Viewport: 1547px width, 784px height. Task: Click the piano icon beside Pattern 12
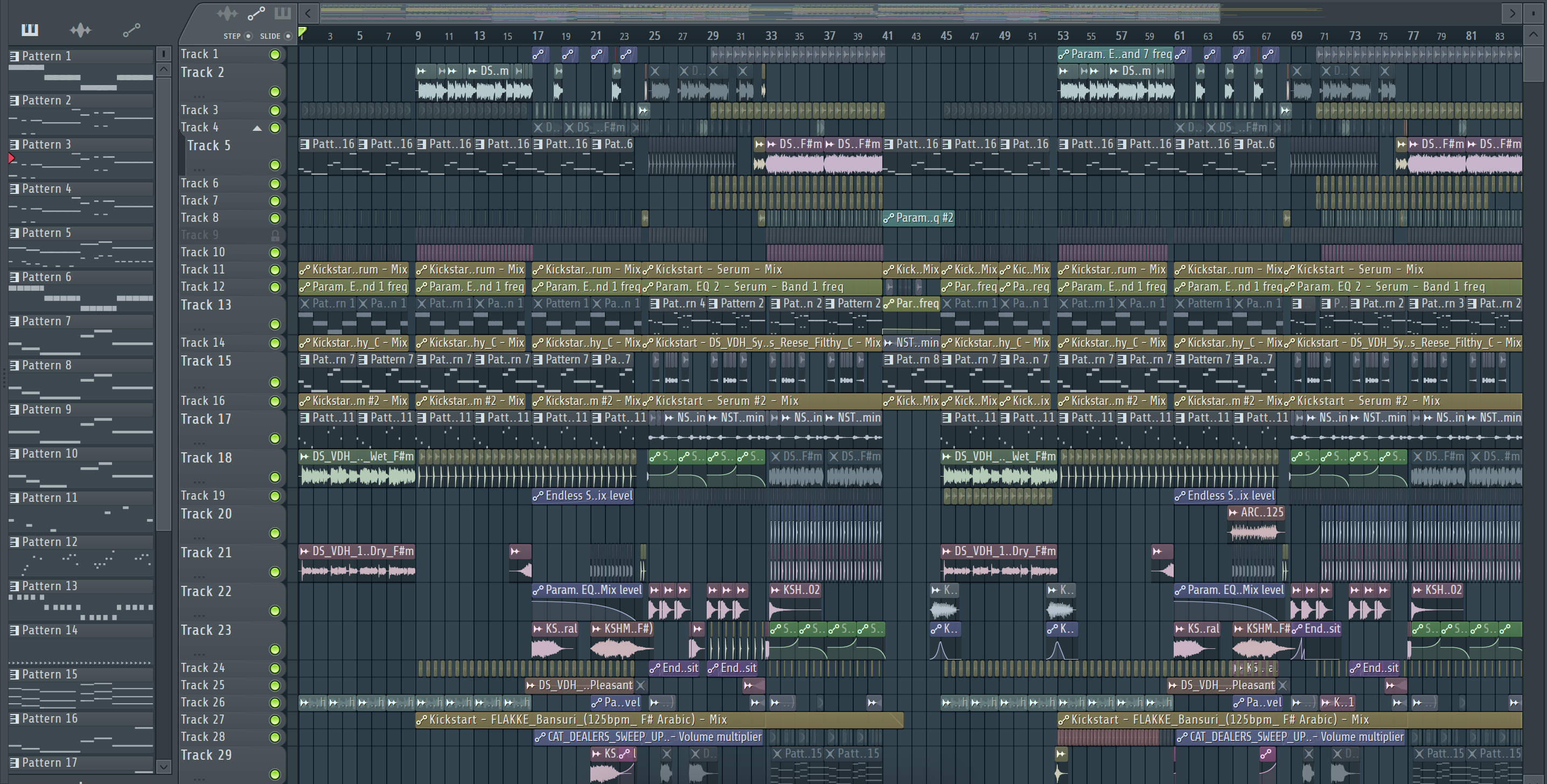pos(15,542)
